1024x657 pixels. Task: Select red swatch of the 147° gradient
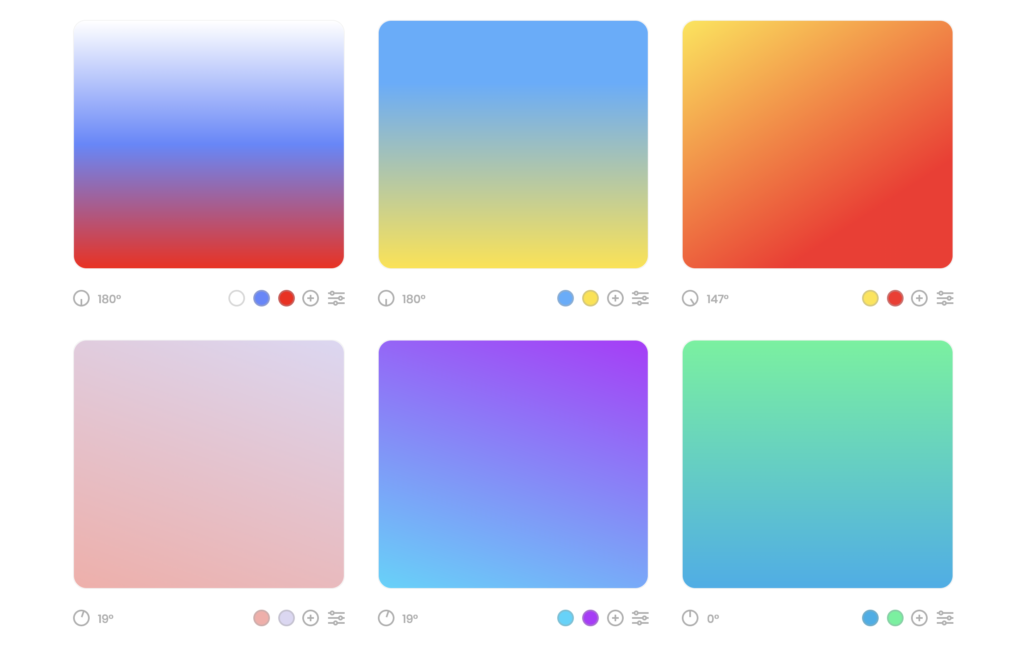(895, 298)
